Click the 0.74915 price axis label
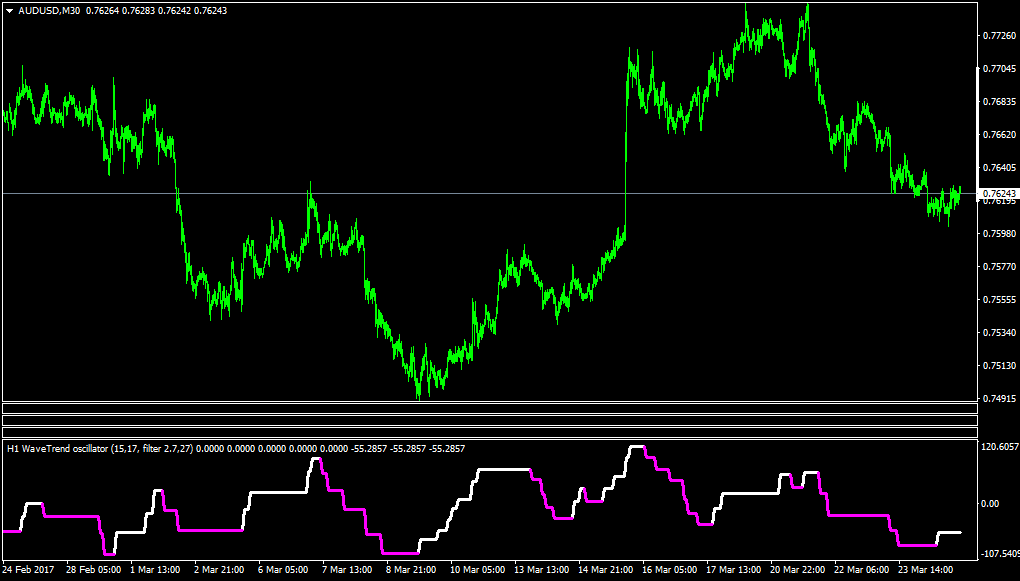 click(x=999, y=398)
